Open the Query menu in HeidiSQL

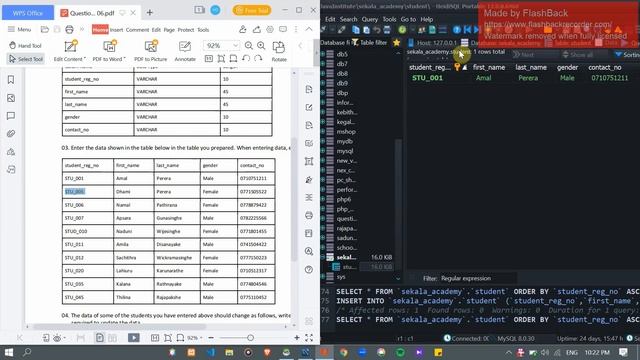tap(369, 19)
